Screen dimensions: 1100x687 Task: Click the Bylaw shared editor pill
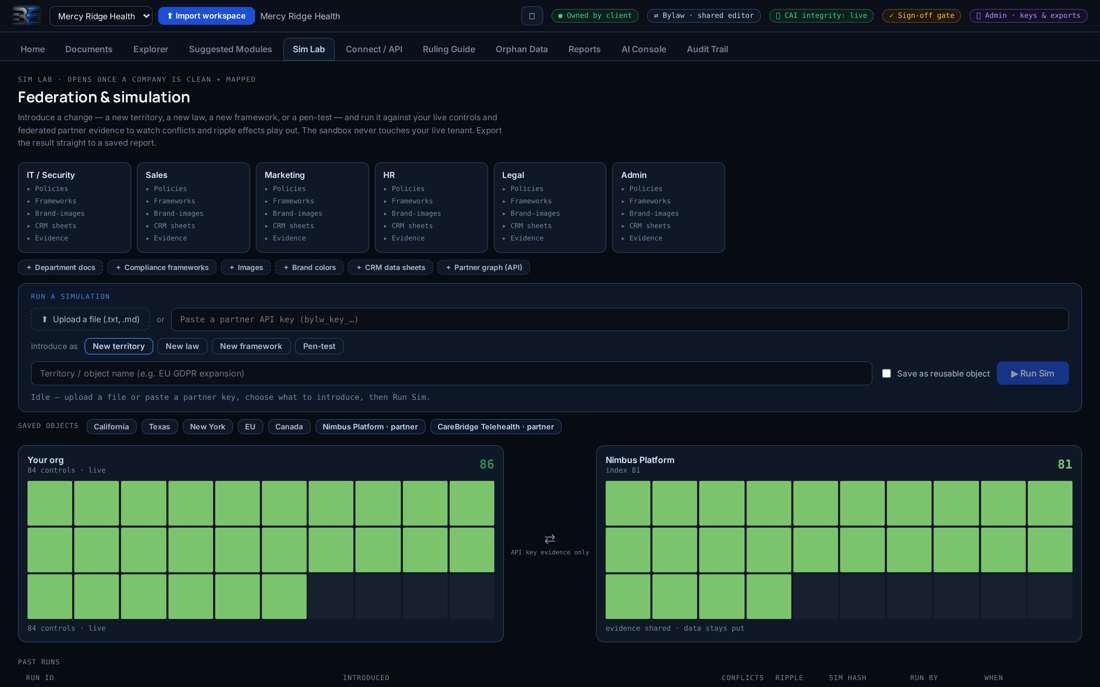pyautogui.click(x=704, y=15)
